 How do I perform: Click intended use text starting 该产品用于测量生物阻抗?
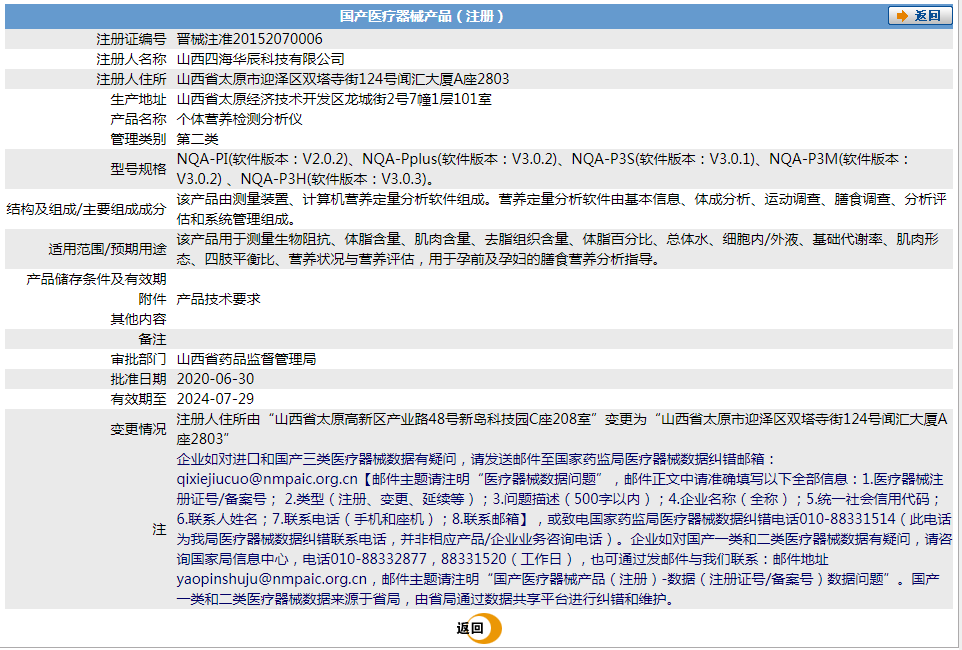pos(558,249)
